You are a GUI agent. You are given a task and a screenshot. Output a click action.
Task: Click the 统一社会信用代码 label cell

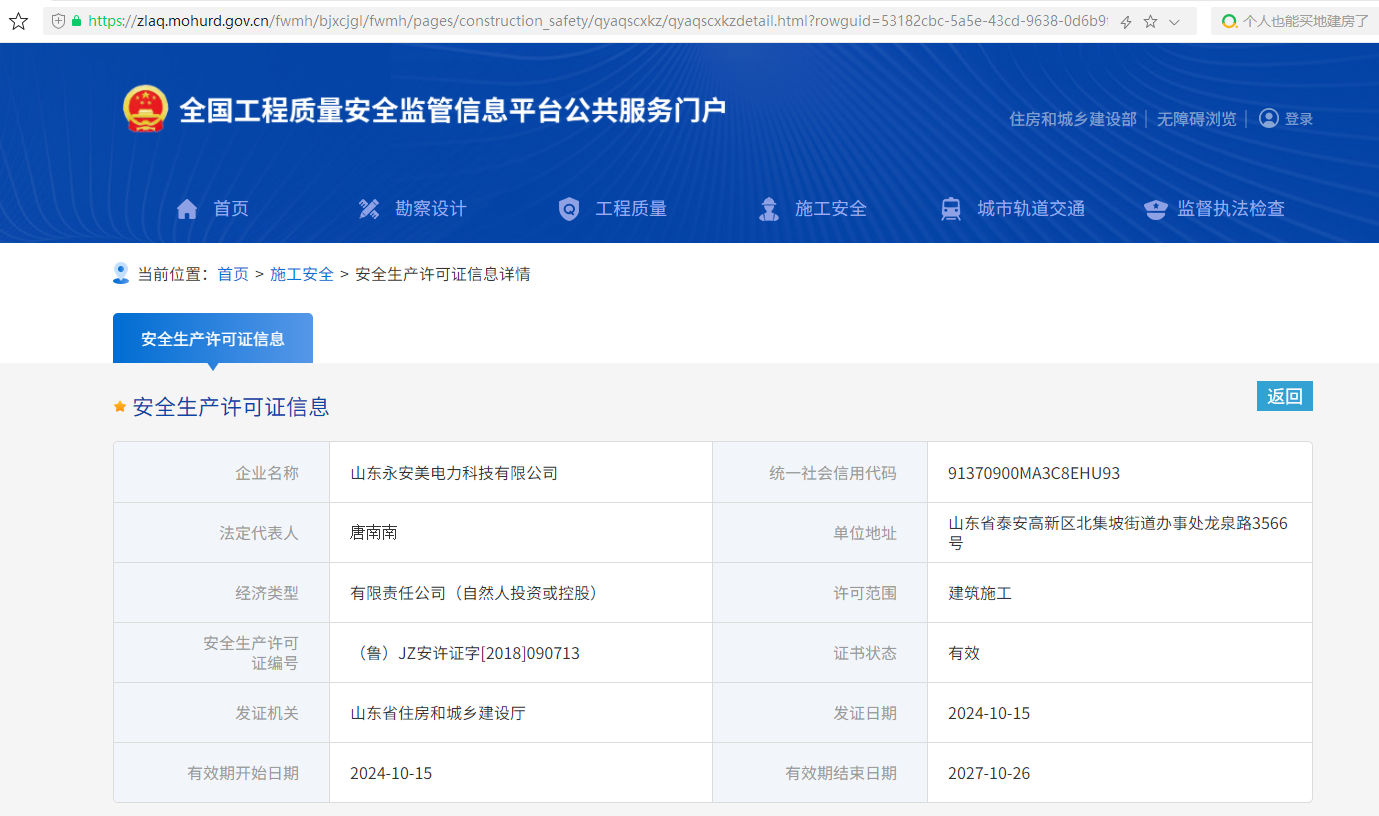pyautogui.click(x=820, y=473)
